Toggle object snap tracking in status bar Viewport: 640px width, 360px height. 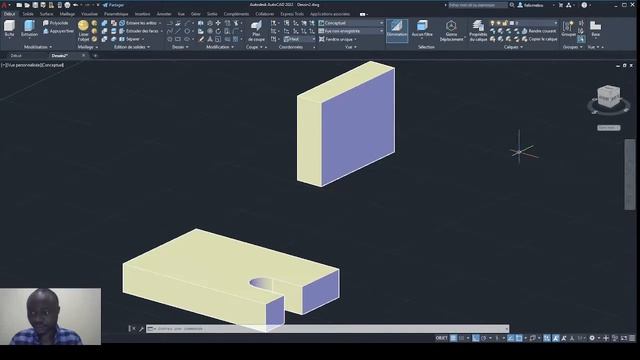[x=511, y=338]
